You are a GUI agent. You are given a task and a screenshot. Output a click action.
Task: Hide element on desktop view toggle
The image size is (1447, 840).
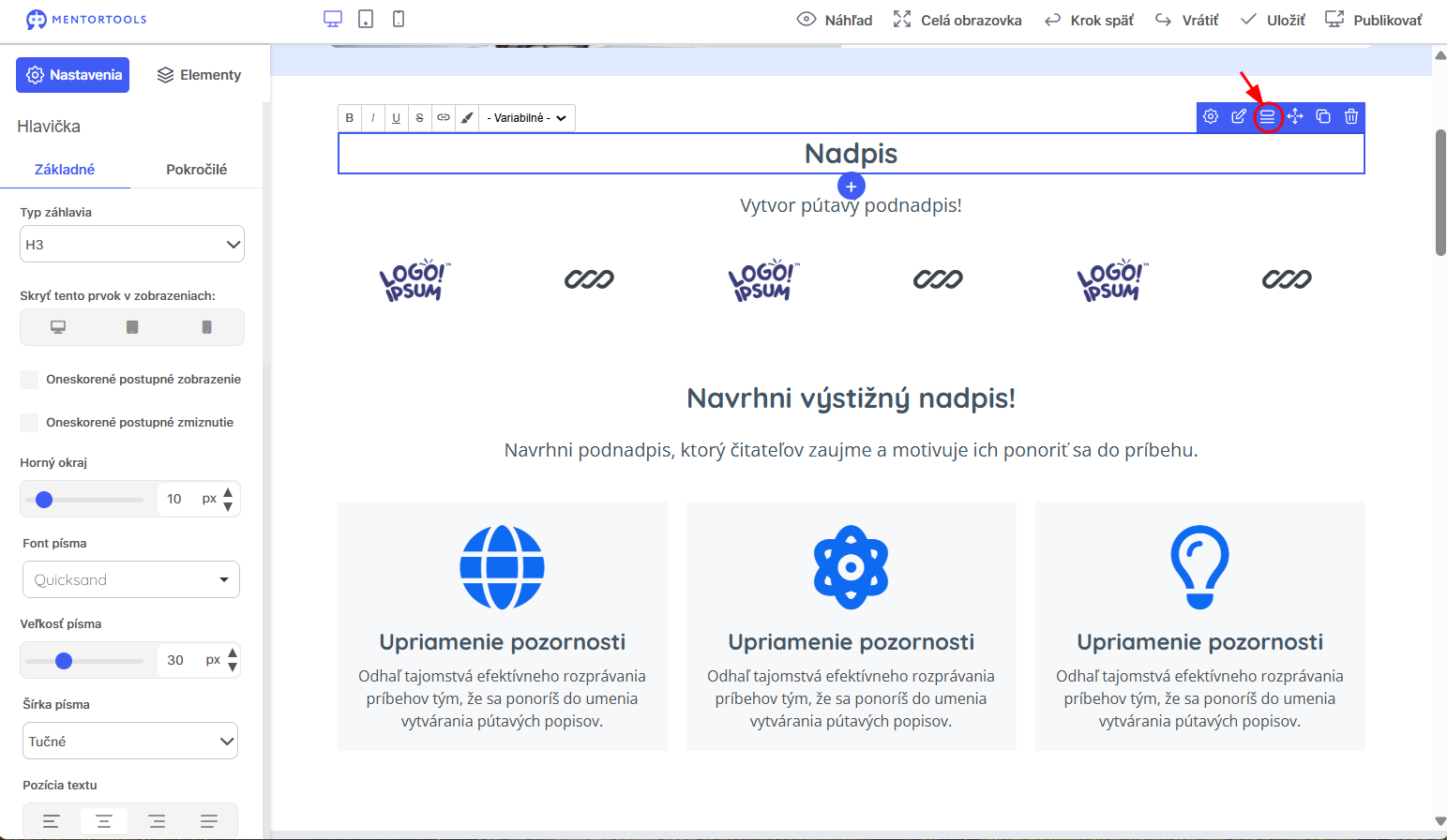[58, 327]
